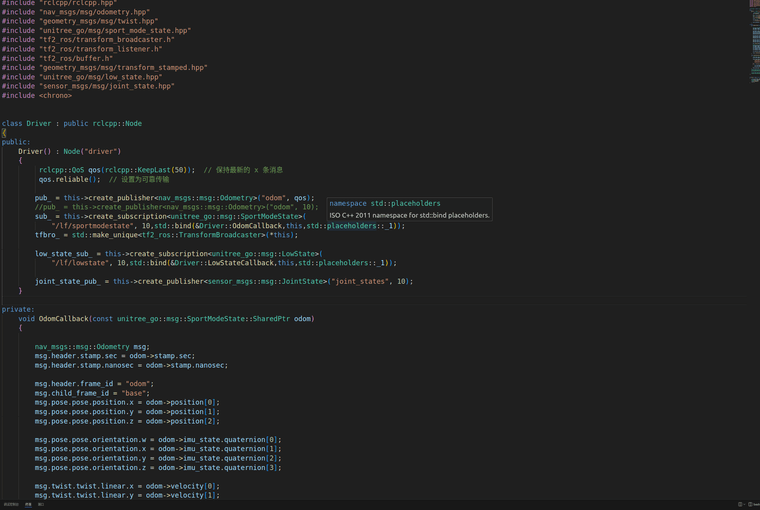Click the 'msg.pose.pose.position.z' line
Viewport: 760px width, 510px height.
[x=127, y=422]
